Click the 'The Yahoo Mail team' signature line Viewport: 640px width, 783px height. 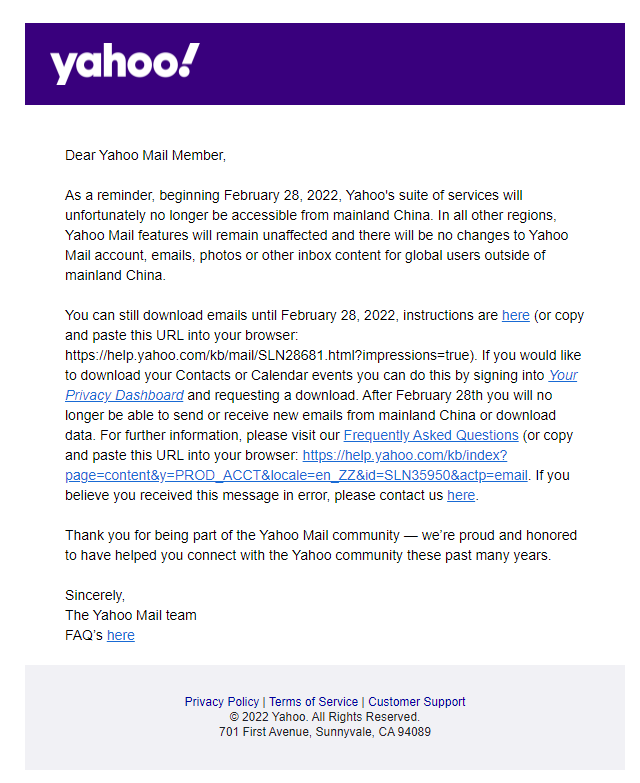coord(131,615)
